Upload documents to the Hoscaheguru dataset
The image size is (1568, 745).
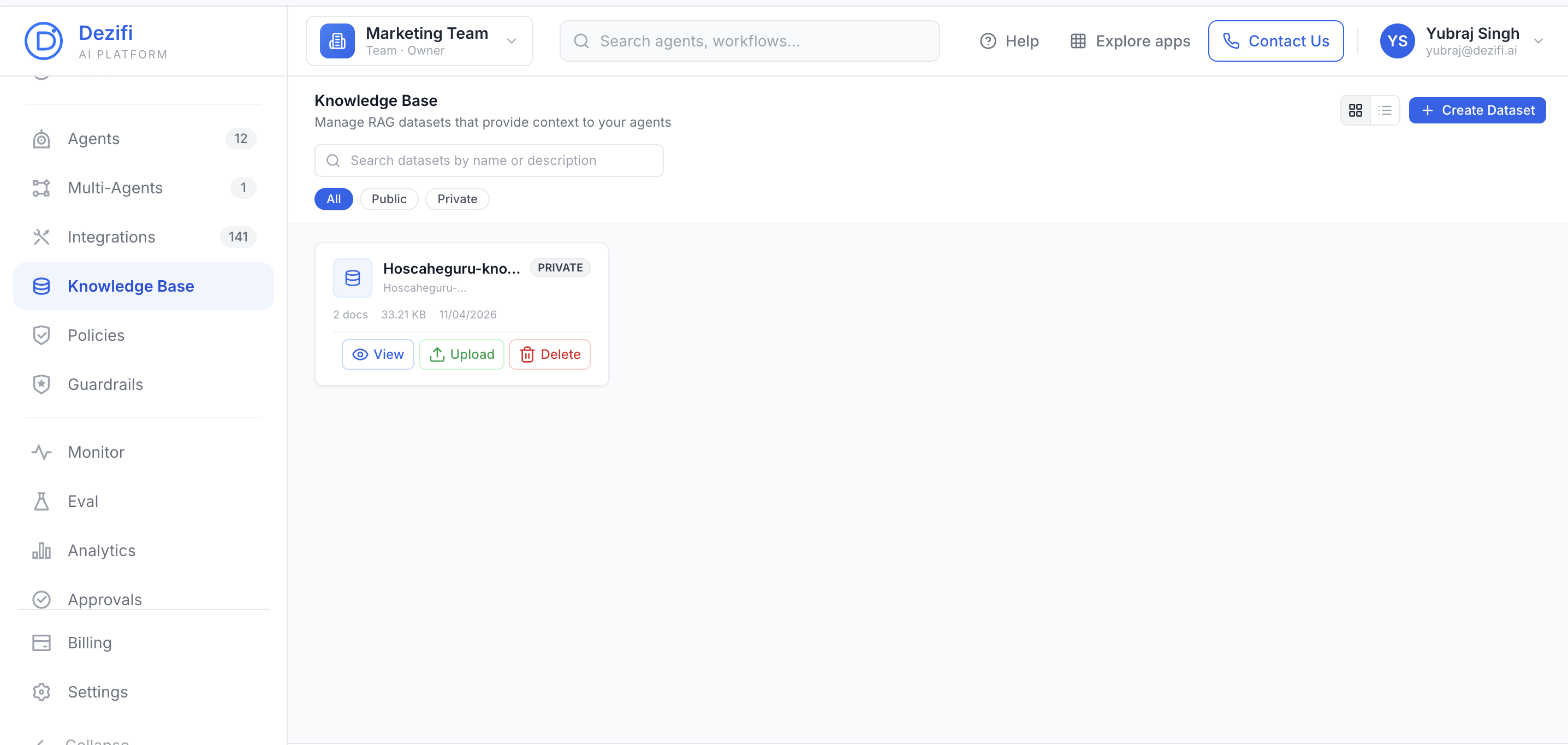coord(461,354)
